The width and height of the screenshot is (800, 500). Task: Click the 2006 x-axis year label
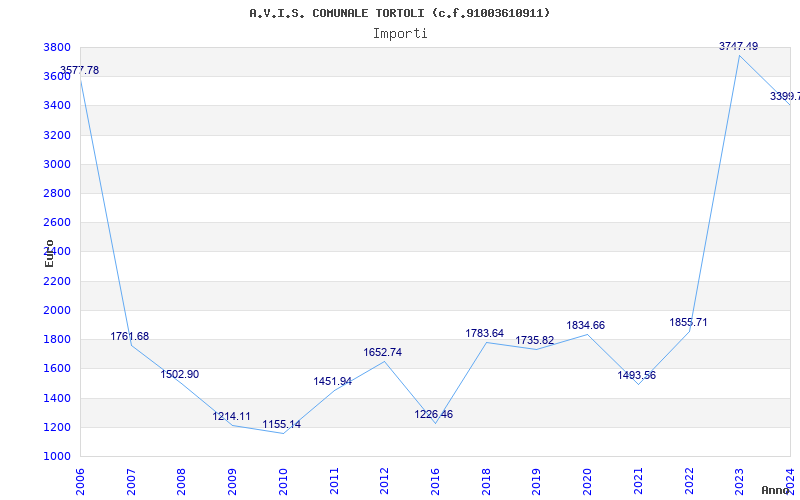[x=80, y=481]
